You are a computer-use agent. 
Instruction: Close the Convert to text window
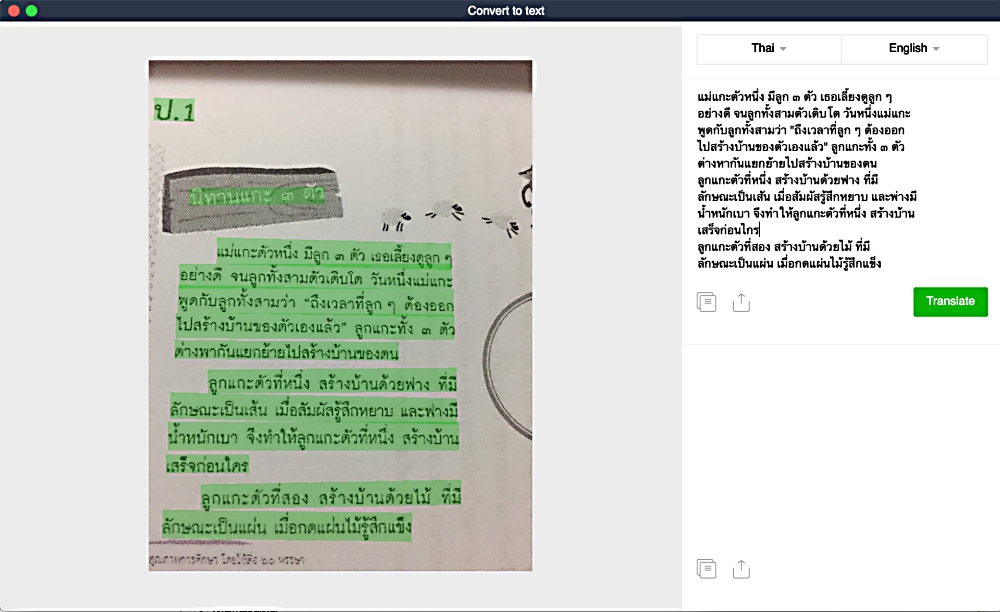[x=14, y=11]
